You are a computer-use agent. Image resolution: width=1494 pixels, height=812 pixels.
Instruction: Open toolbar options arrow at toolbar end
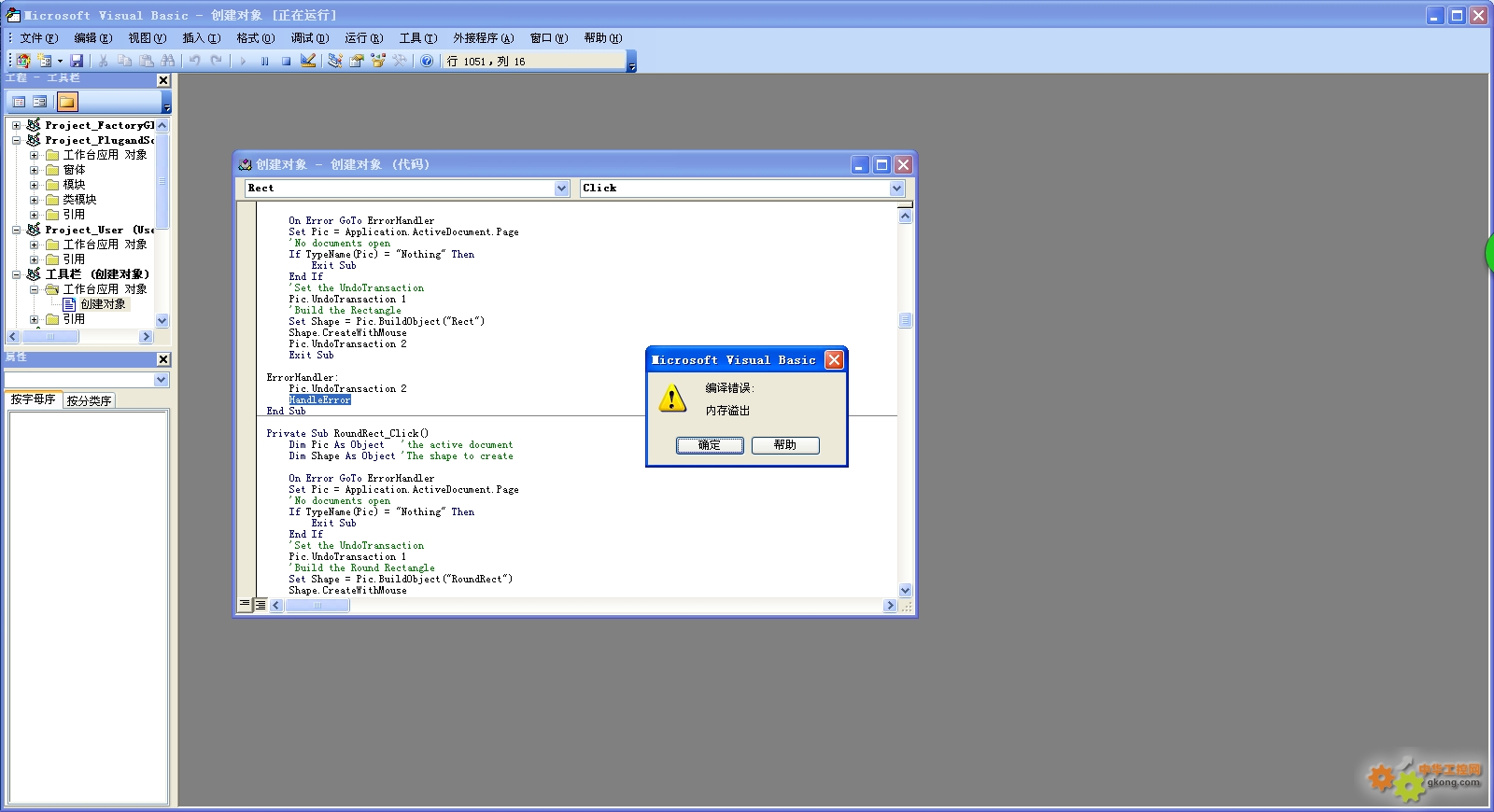coord(632,63)
